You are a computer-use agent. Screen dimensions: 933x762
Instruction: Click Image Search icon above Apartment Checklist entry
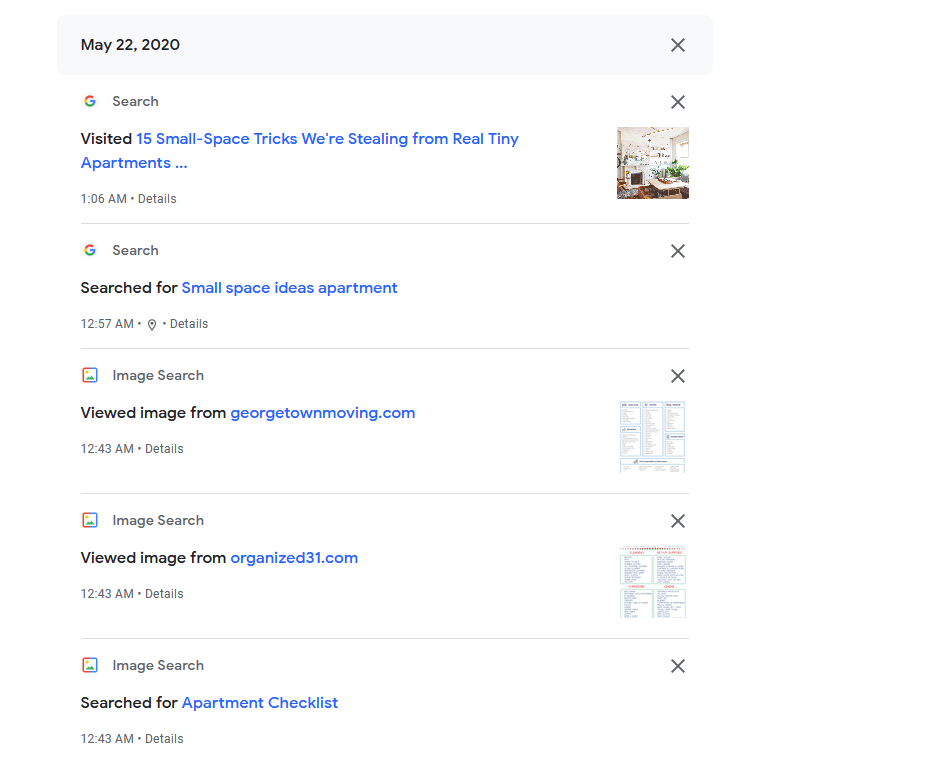coord(90,666)
